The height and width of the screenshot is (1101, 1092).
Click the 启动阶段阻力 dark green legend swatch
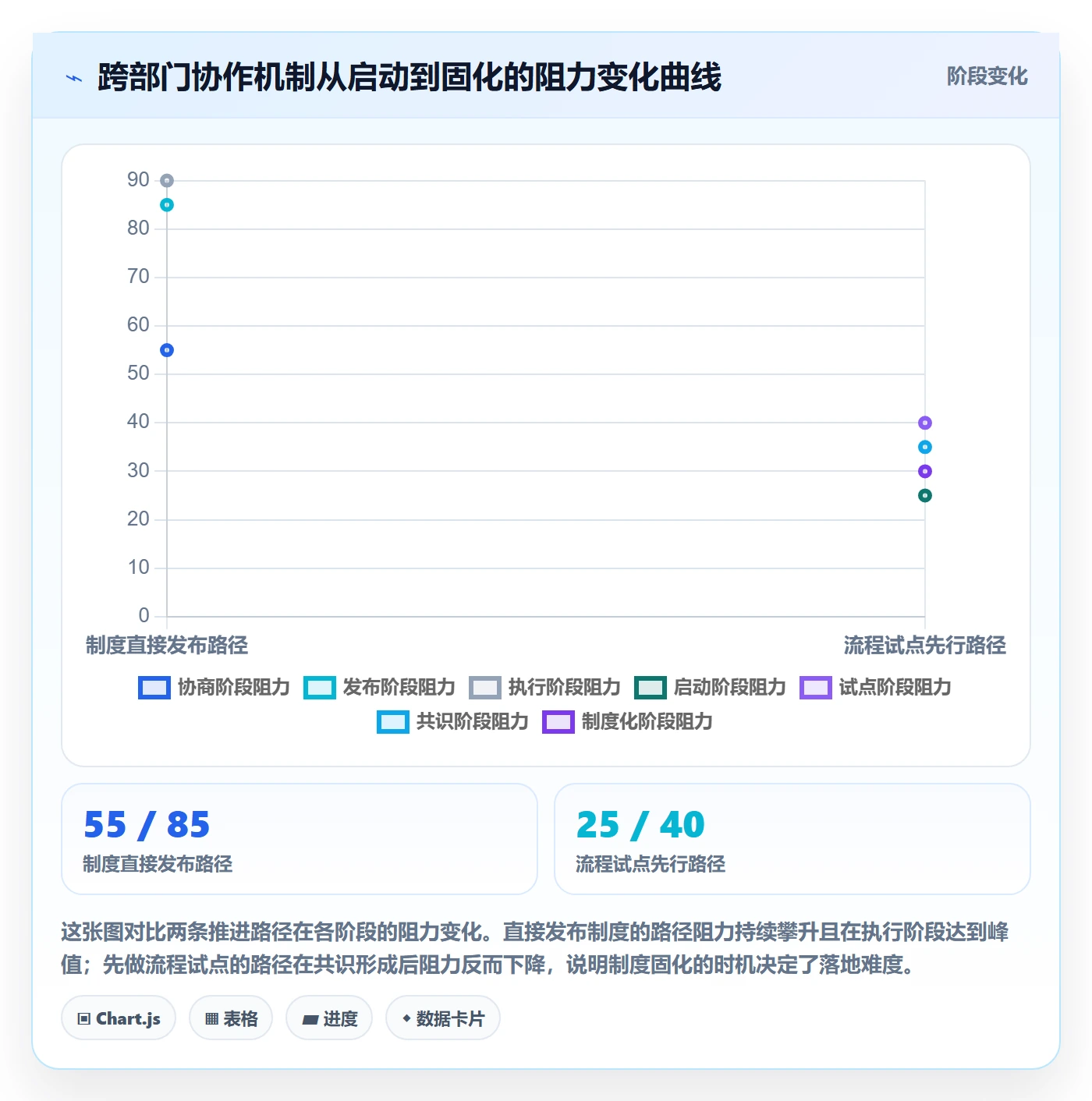651,688
